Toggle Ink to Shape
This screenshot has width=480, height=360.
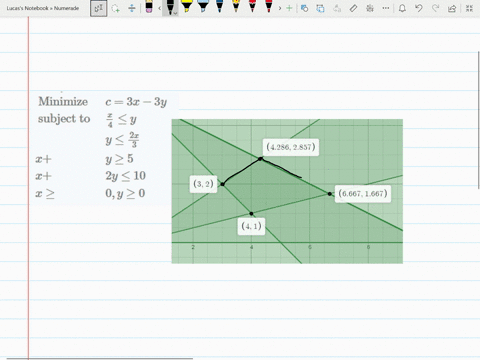coord(320,8)
